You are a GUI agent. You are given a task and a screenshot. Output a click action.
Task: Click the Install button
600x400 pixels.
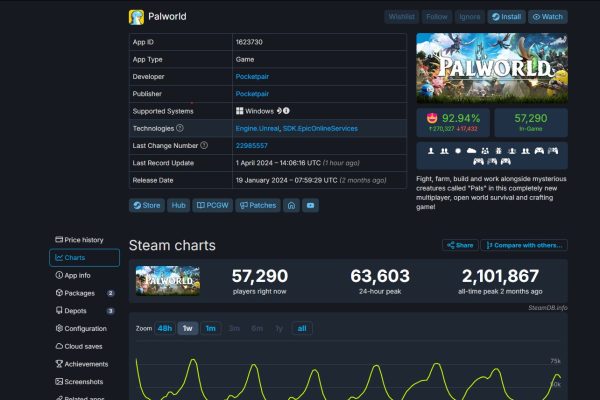[x=506, y=17]
